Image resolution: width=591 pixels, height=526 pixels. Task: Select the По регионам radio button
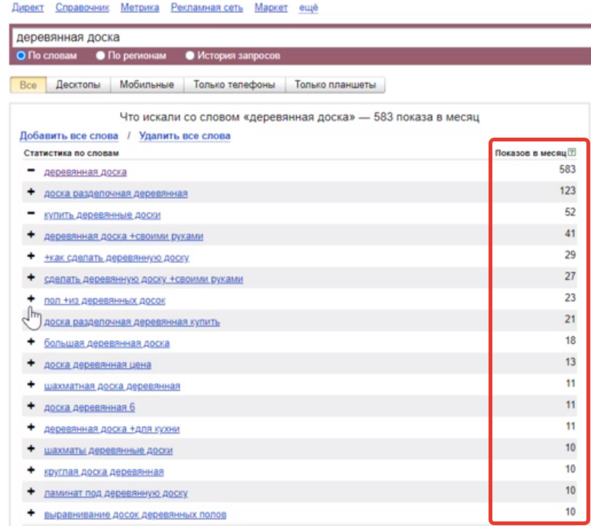click(x=100, y=56)
